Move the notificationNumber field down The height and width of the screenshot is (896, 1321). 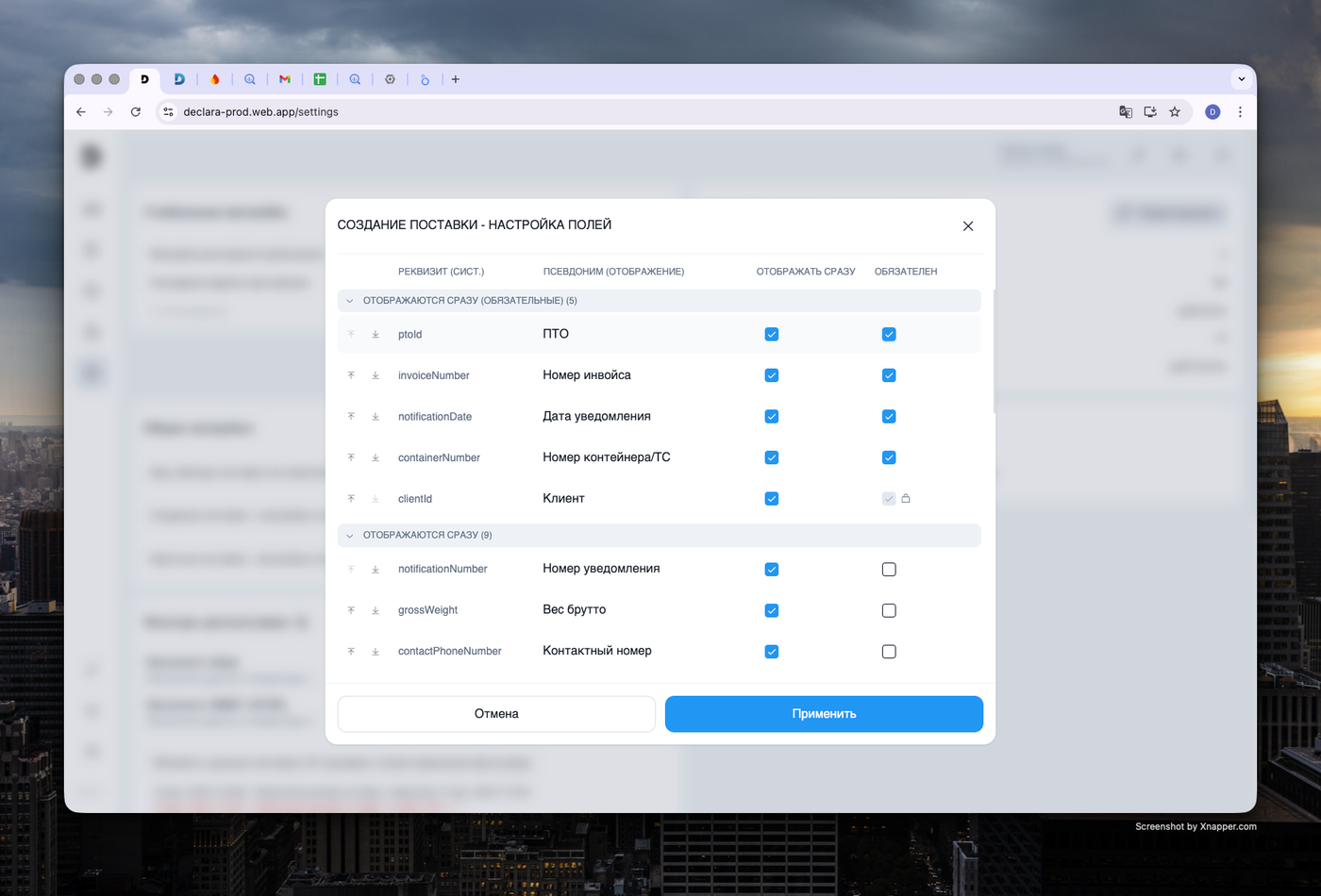click(376, 570)
